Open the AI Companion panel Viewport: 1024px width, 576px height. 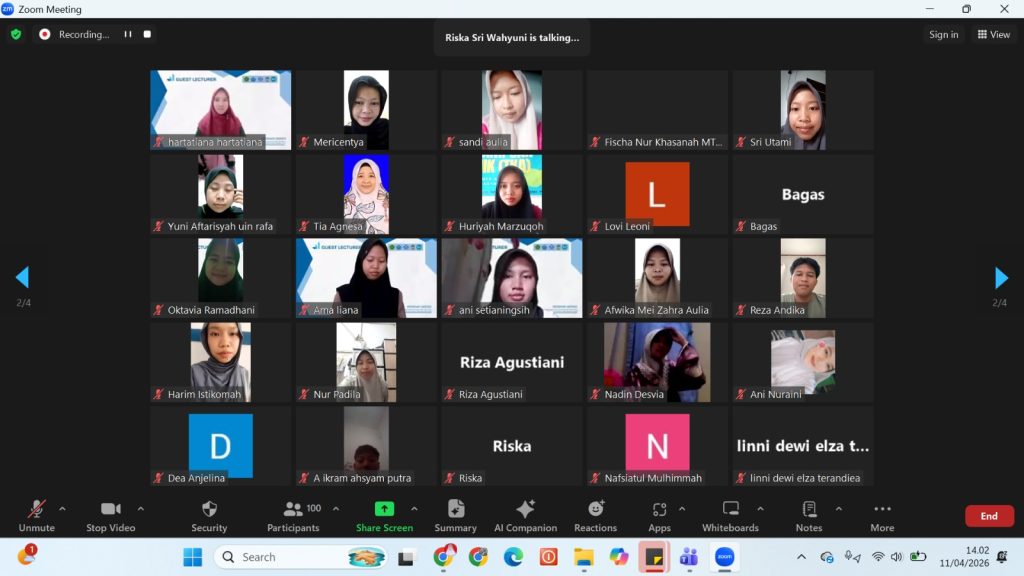point(525,516)
